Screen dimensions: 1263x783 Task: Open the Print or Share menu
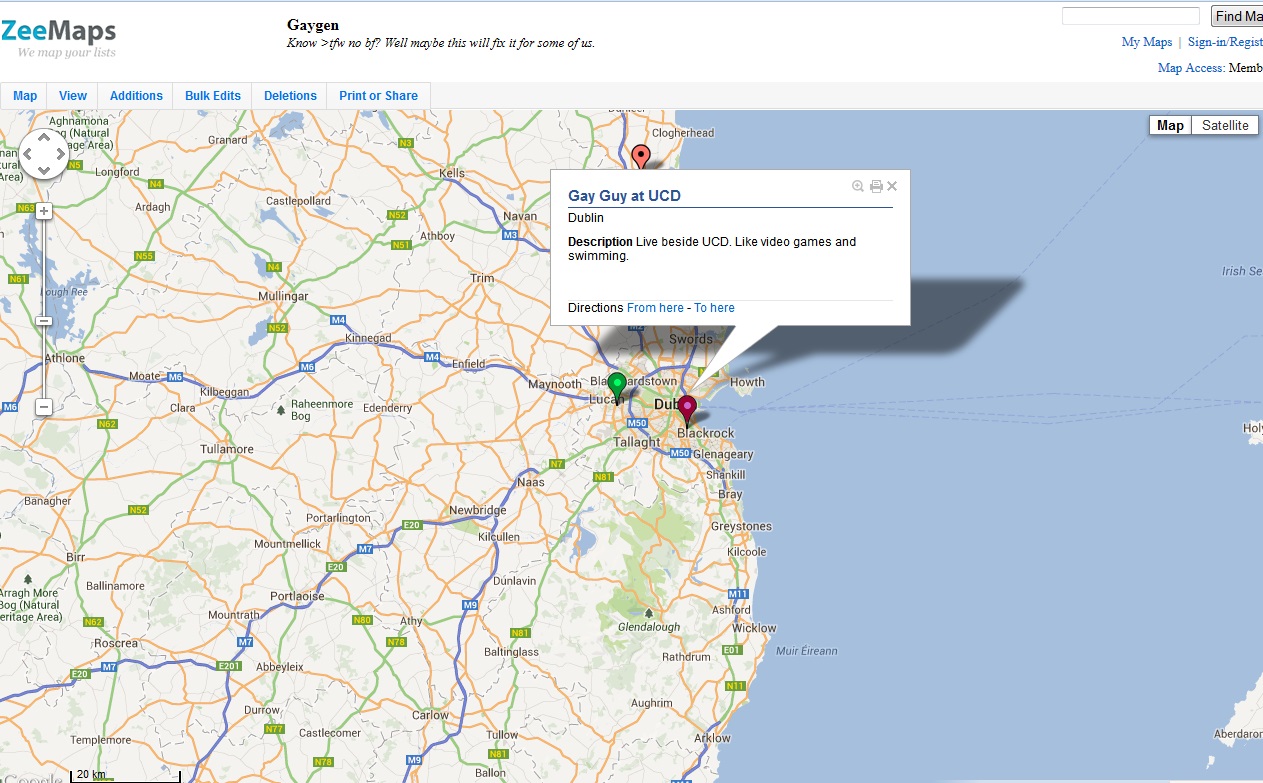[378, 96]
